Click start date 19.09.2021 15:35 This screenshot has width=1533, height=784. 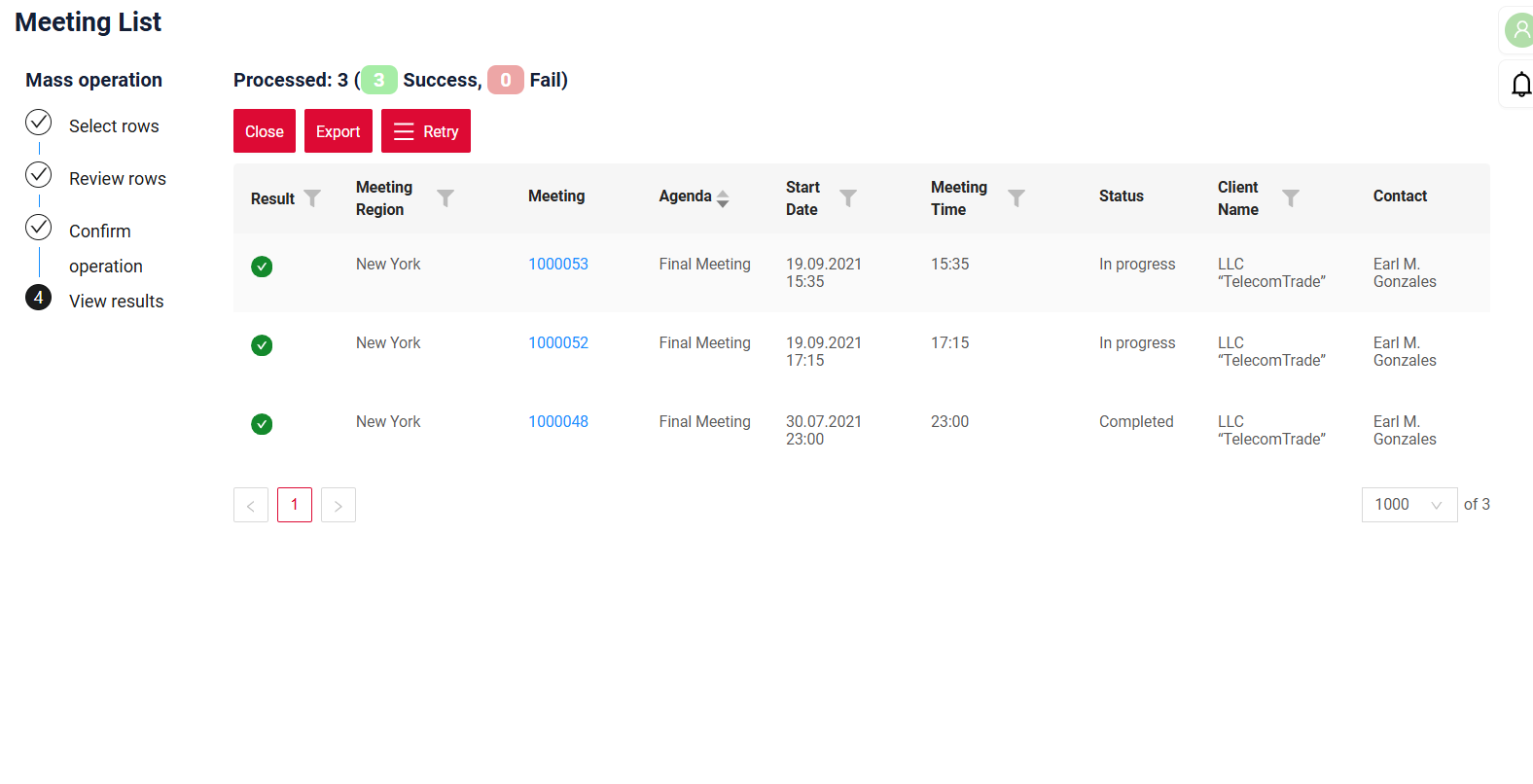(824, 273)
